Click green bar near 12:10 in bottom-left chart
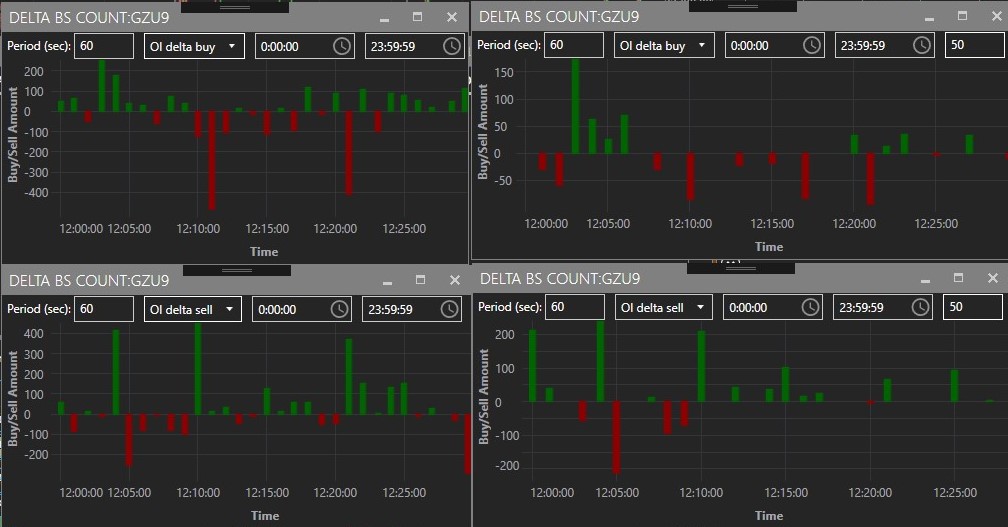The height and width of the screenshot is (527, 1008). point(198,369)
